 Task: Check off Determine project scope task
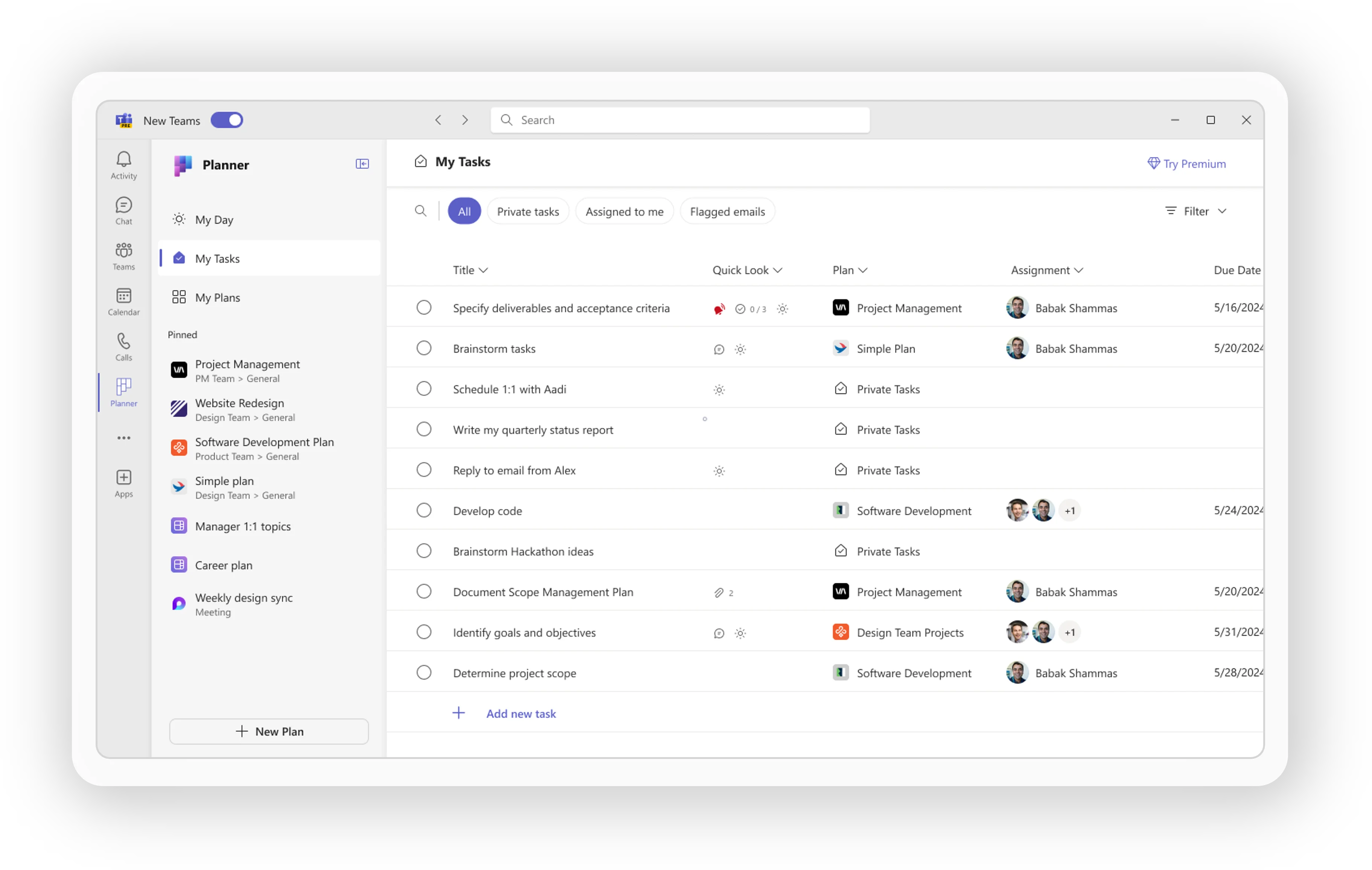coord(424,672)
